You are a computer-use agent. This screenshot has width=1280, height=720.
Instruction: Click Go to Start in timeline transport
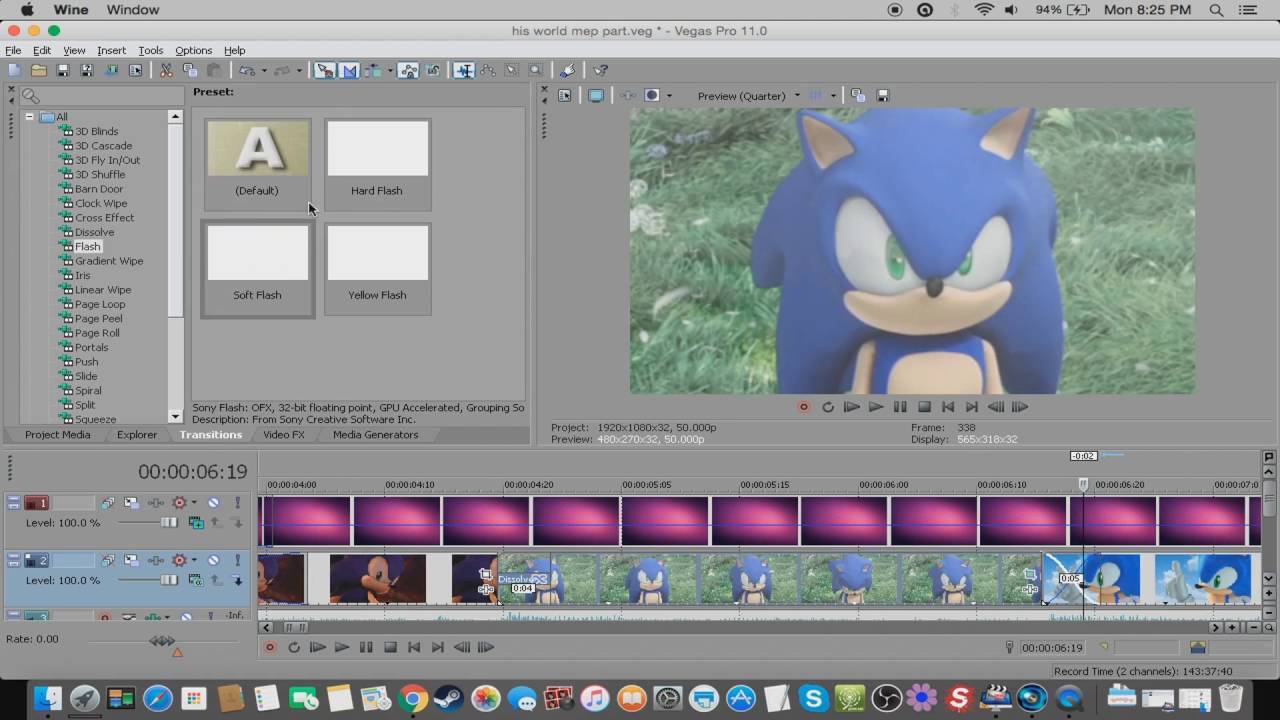pyautogui.click(x=414, y=647)
